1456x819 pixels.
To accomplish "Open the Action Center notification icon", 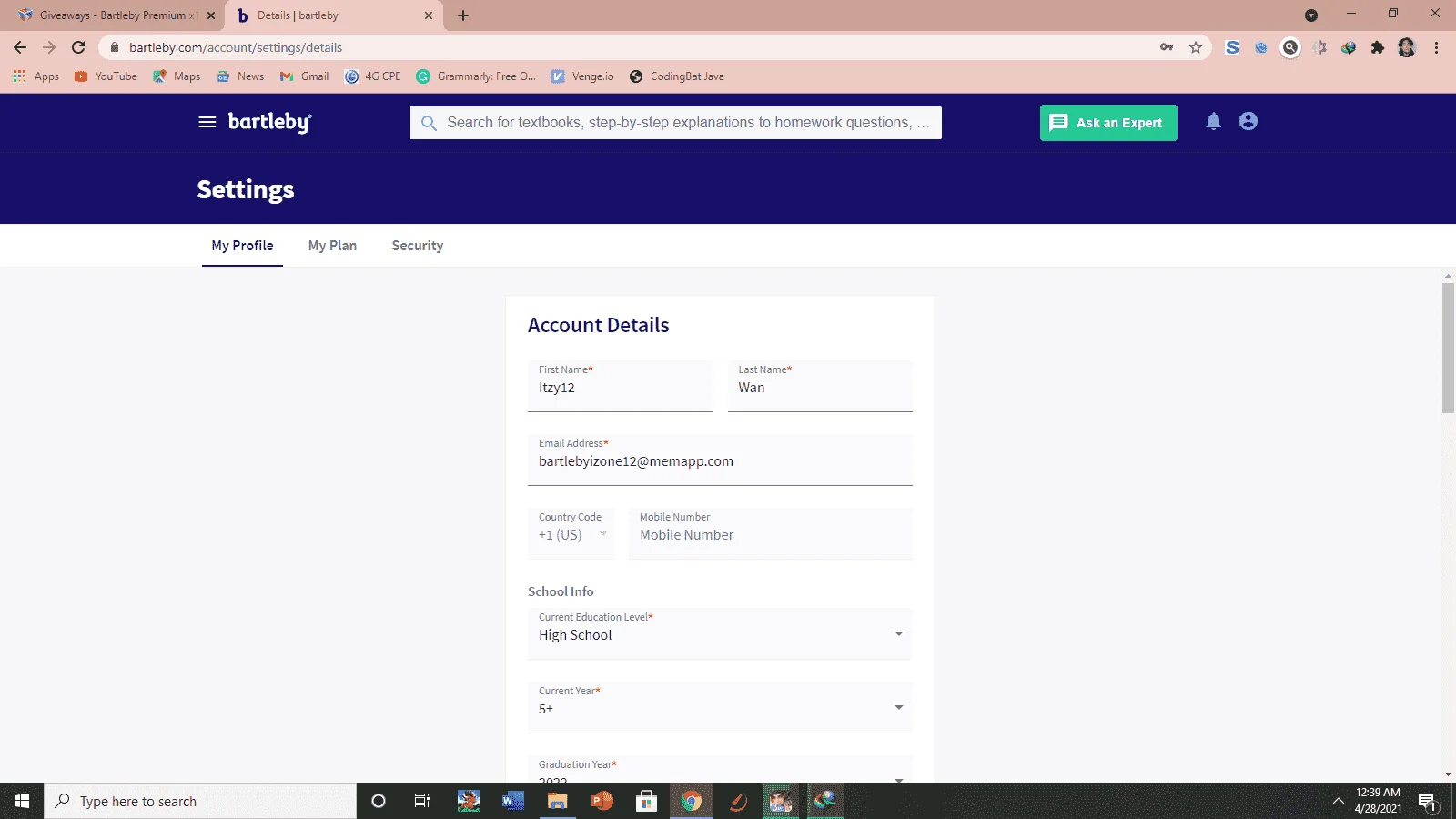I will 1428,801.
